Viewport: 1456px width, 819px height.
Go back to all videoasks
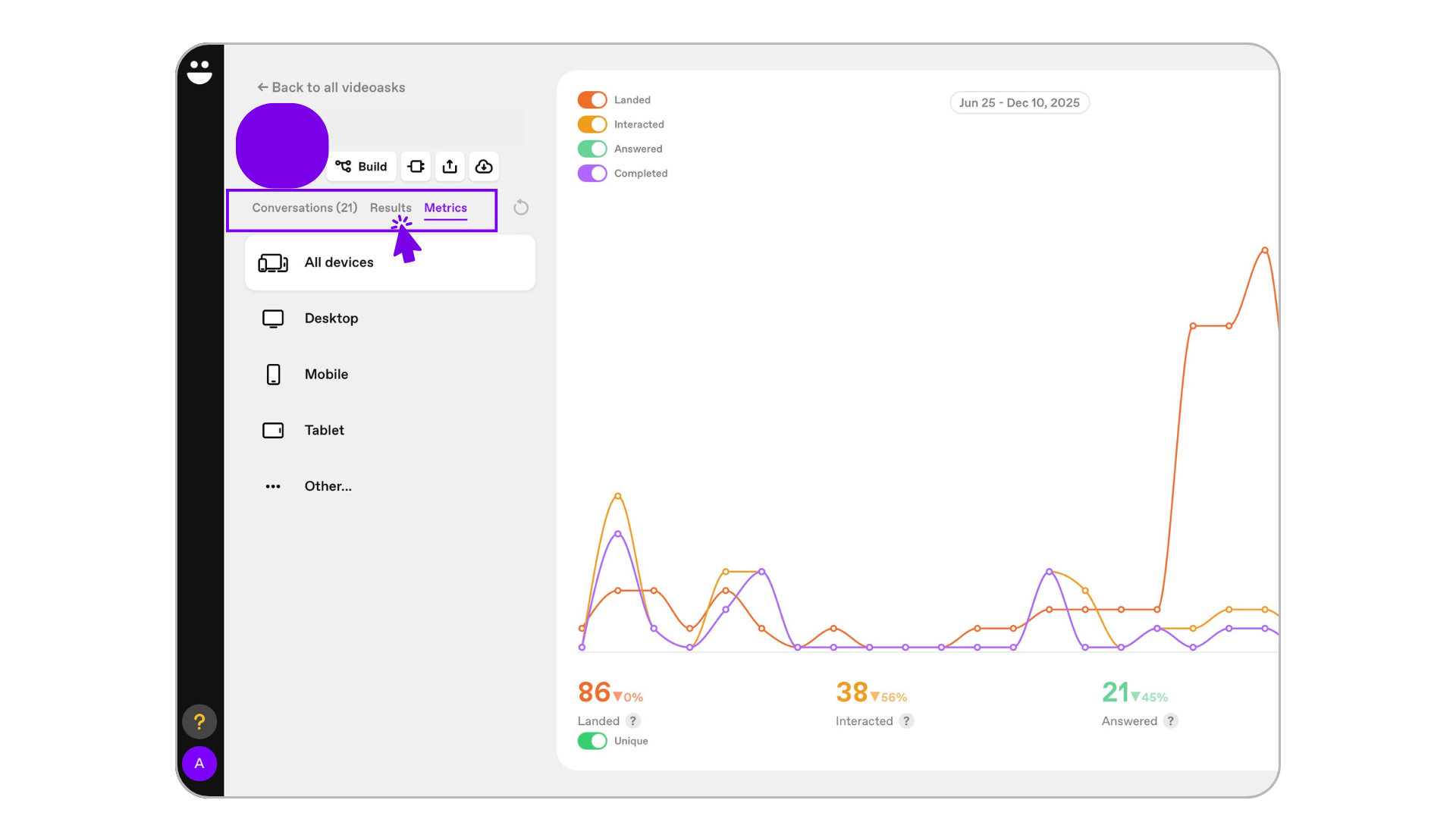(331, 87)
